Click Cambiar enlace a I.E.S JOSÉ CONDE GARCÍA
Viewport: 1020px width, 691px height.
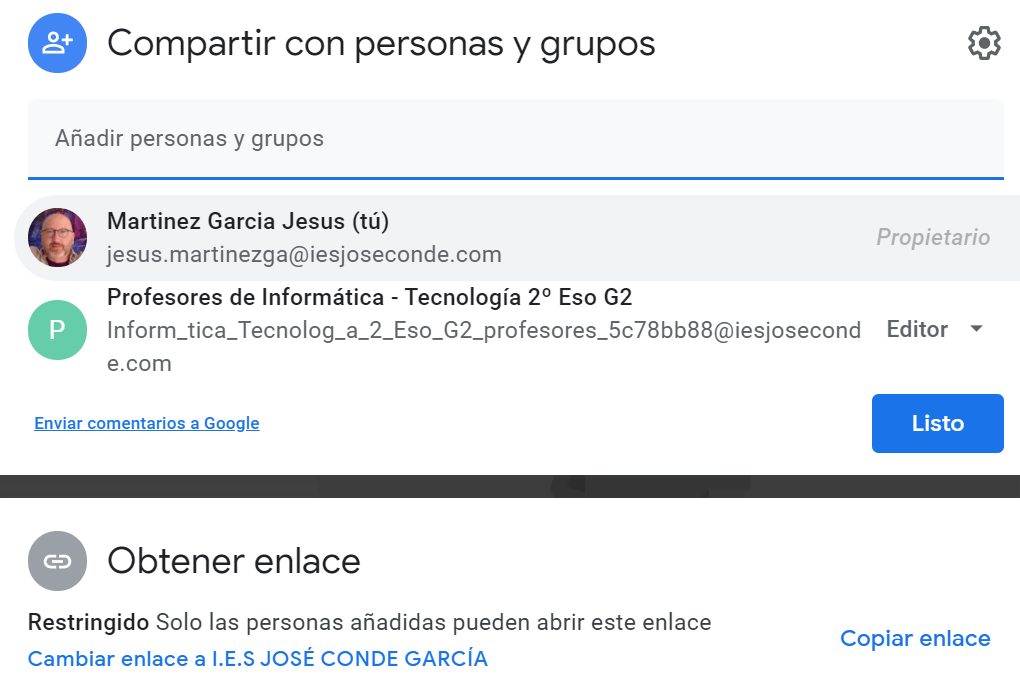coord(257,659)
